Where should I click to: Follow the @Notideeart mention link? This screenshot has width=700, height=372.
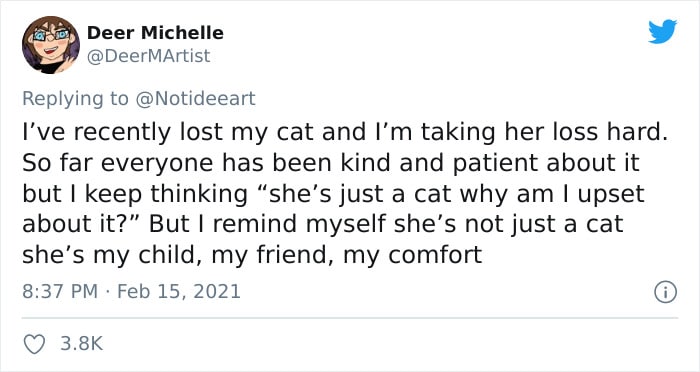(x=195, y=99)
